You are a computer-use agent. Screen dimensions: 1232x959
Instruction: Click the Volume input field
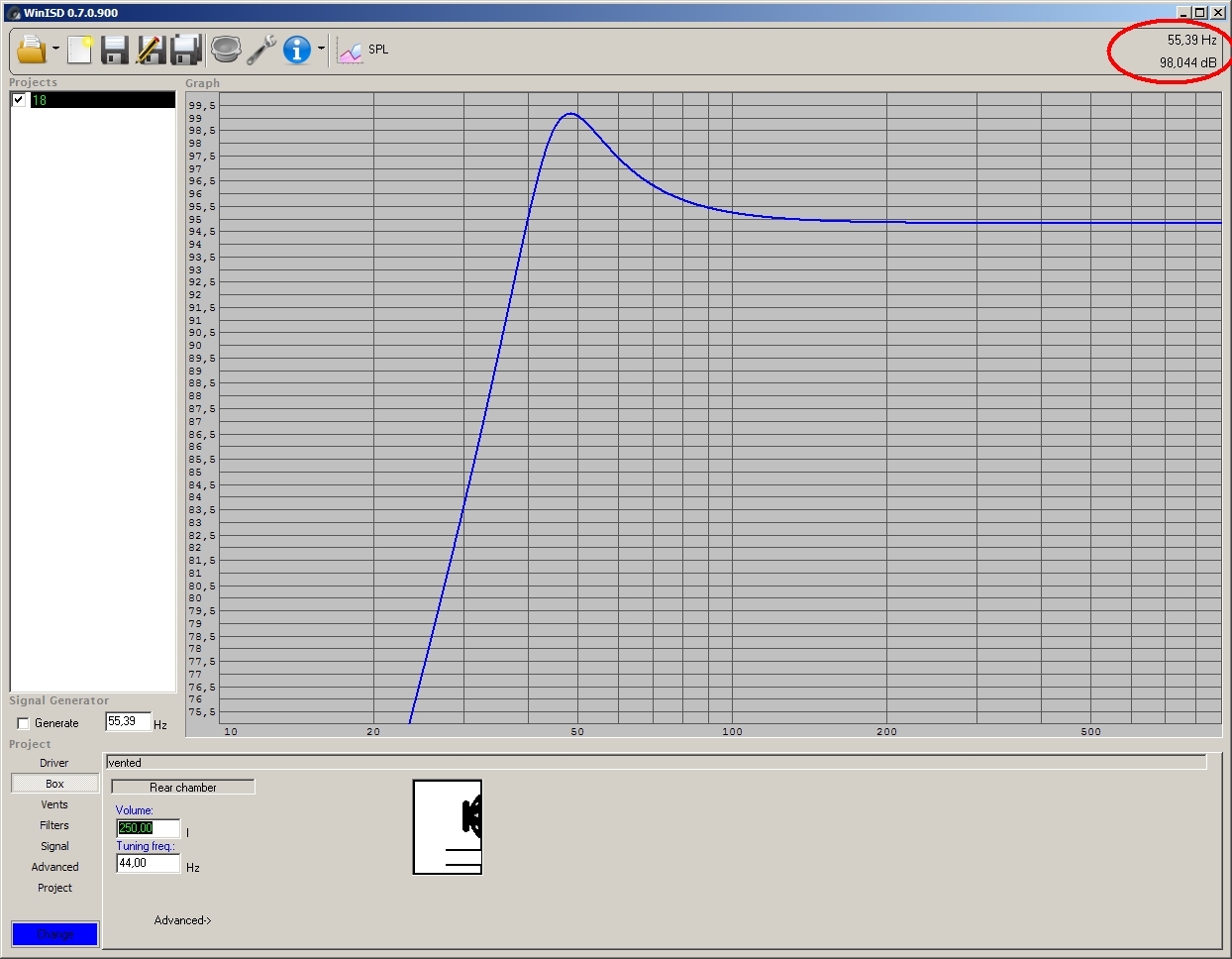pos(149,828)
